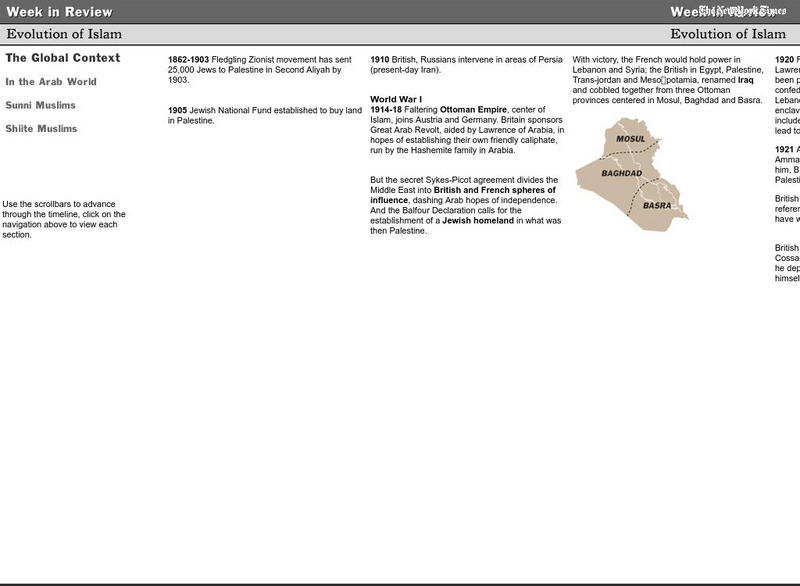Click British and French spheres of influence text

coord(463,195)
